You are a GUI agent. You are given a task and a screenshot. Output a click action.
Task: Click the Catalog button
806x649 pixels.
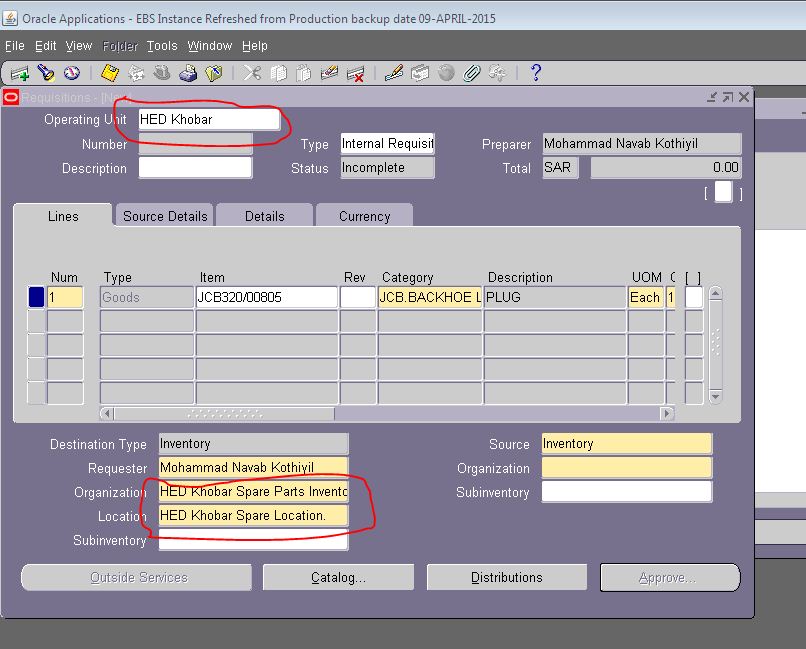(x=337, y=576)
